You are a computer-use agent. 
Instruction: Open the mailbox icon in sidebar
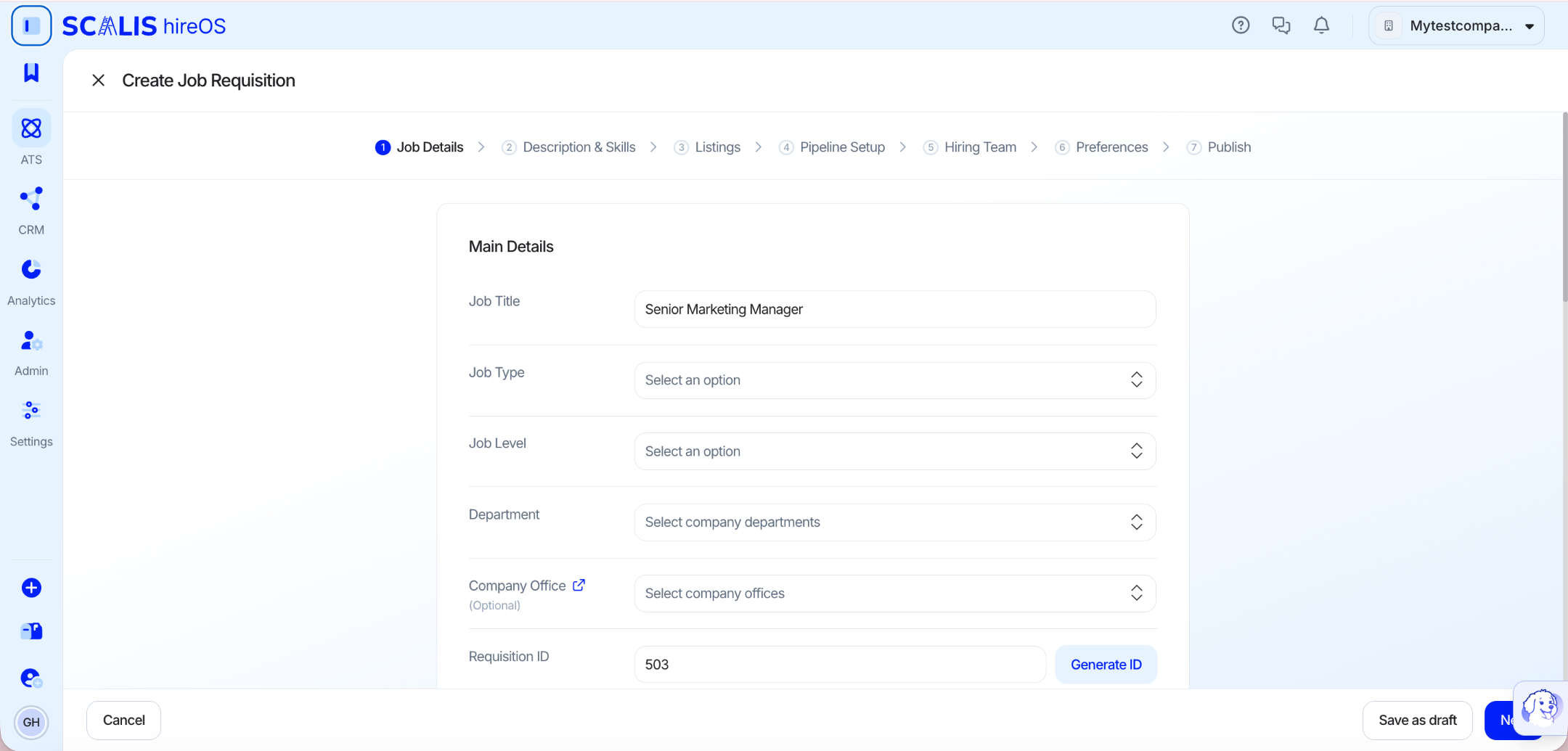tap(31, 631)
